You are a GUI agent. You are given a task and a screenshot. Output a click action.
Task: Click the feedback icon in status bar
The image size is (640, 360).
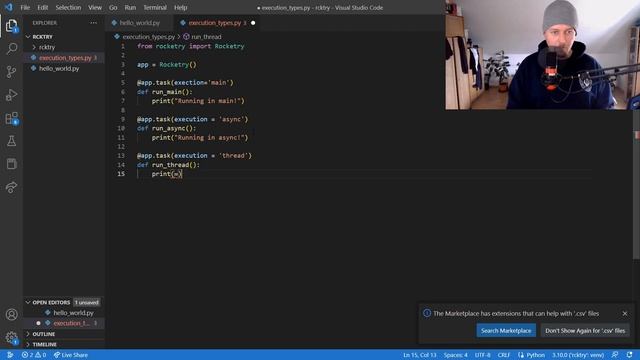click(x=615, y=355)
